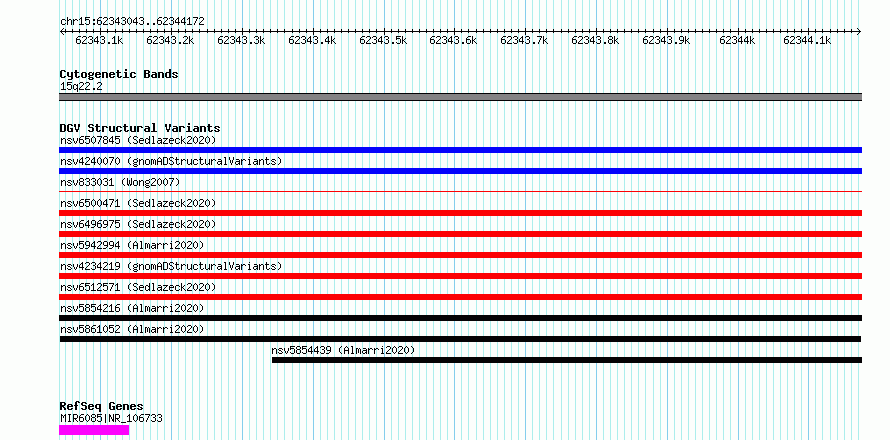
Task: Click the RefSeq Genes track title
Action: [101, 407]
